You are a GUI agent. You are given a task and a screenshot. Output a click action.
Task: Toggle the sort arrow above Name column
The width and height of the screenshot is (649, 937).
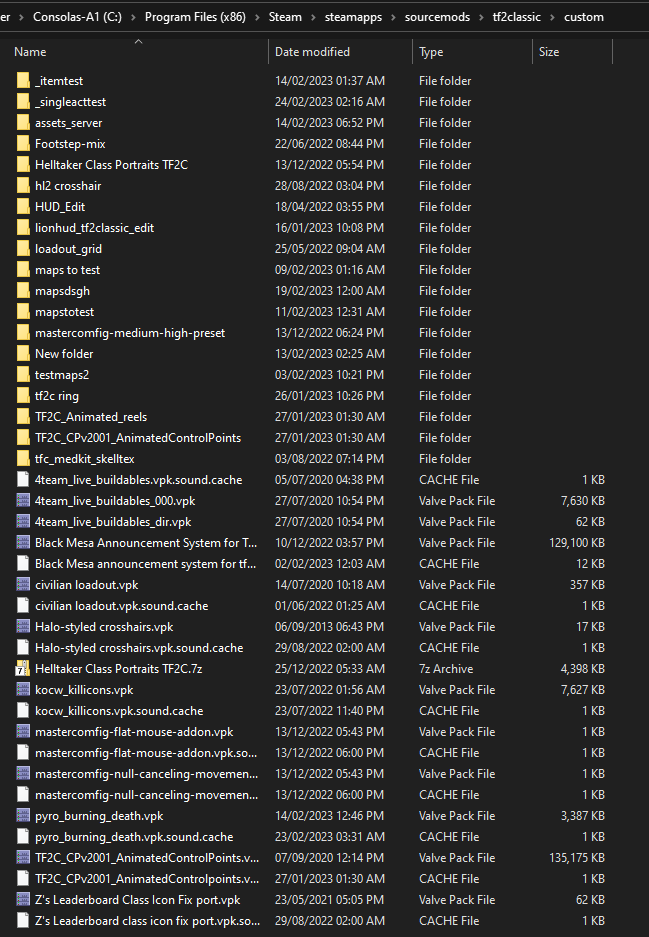pyautogui.click(x=139, y=41)
